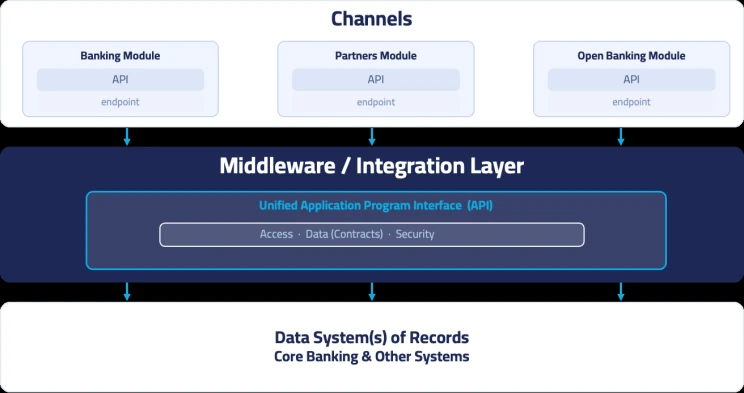Screen dimensions: 744x393
Task: Click the Middleware / Integration Layer heading
Action: tap(372, 166)
